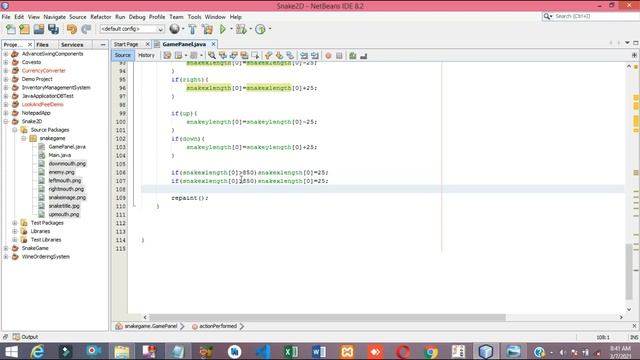Image resolution: width=640 pixels, height=360 pixels.
Task: Click the Profile Project toolbar icon
Action: click(260, 29)
